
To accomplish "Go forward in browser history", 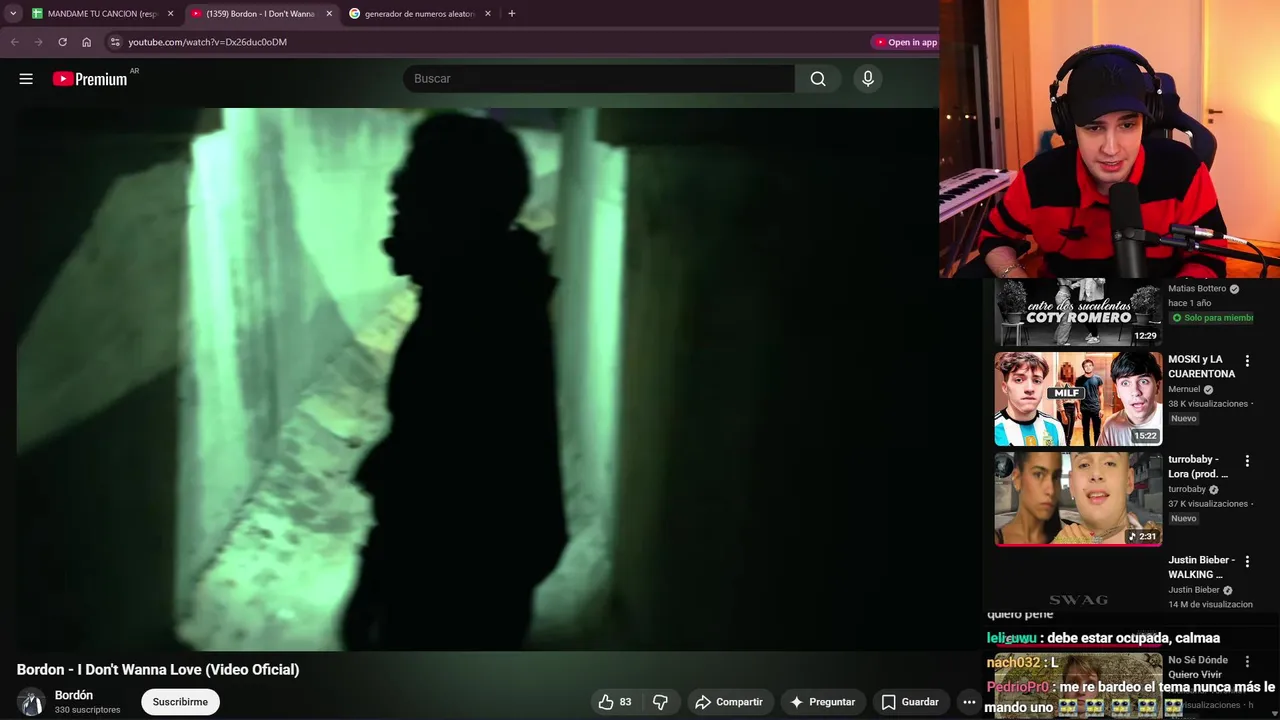I will 38,42.
